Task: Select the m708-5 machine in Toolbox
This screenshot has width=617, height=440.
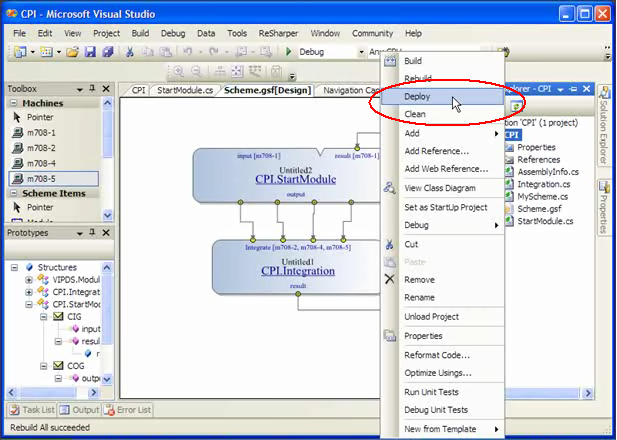Action: tap(54, 179)
